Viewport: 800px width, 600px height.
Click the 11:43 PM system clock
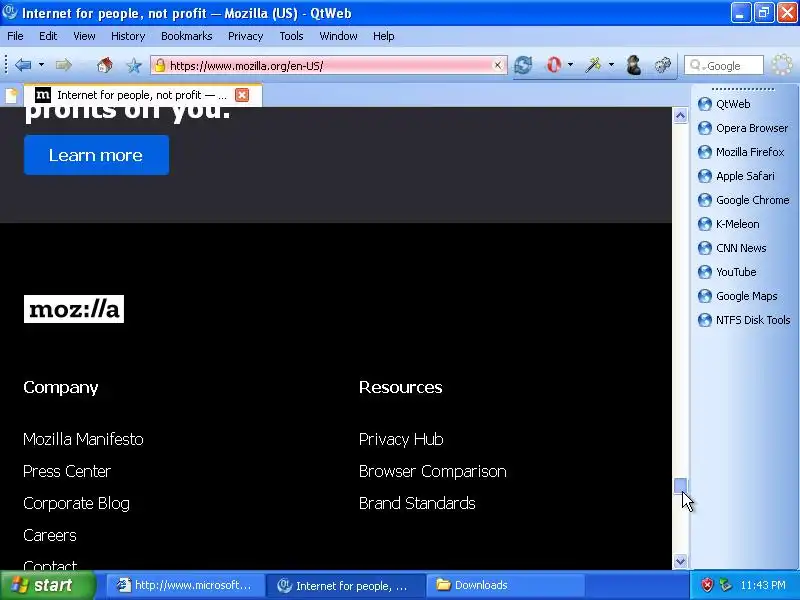pyautogui.click(x=763, y=585)
